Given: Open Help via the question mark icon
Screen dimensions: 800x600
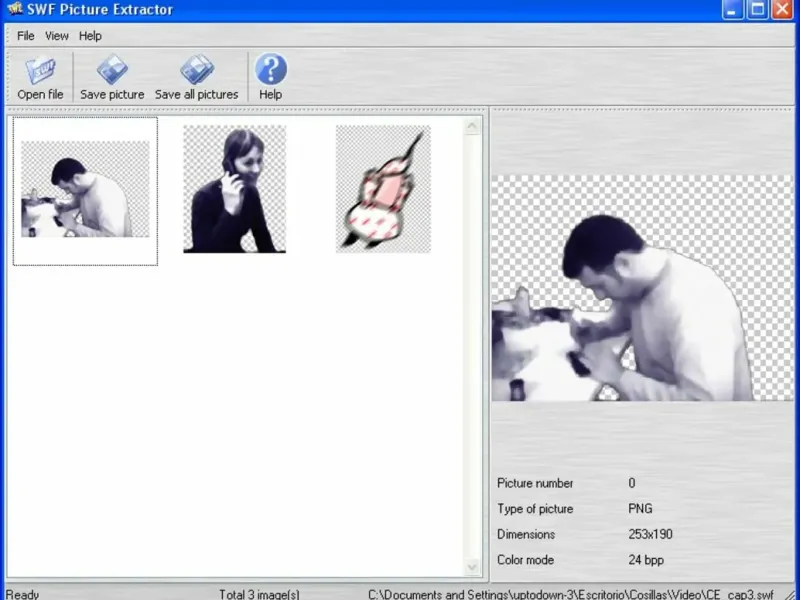Looking at the screenshot, I should click(270, 78).
